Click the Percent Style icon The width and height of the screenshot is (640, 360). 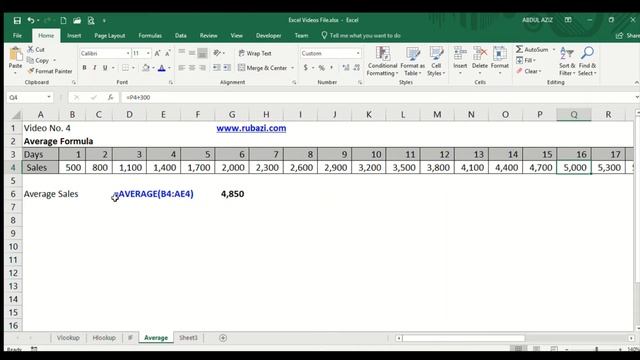[322, 68]
